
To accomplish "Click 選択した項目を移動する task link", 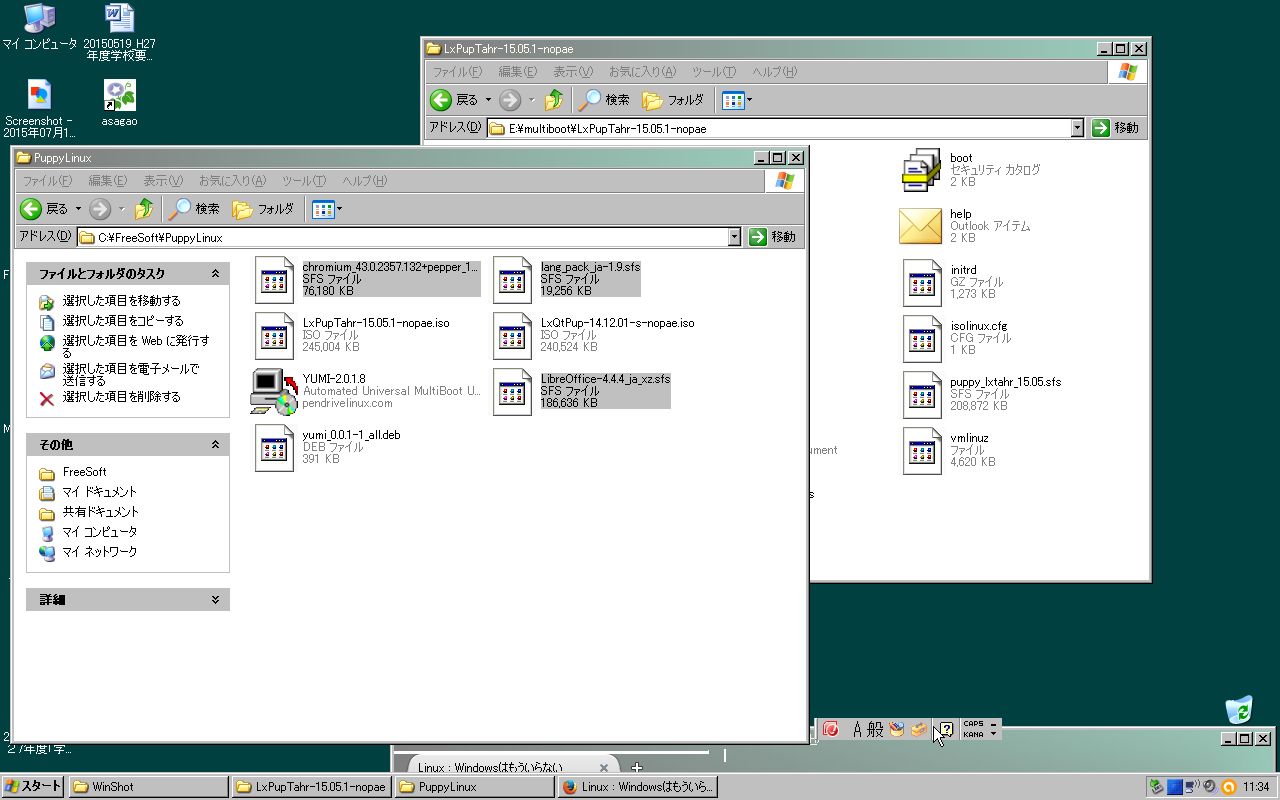I will pyautogui.click(x=121, y=301).
